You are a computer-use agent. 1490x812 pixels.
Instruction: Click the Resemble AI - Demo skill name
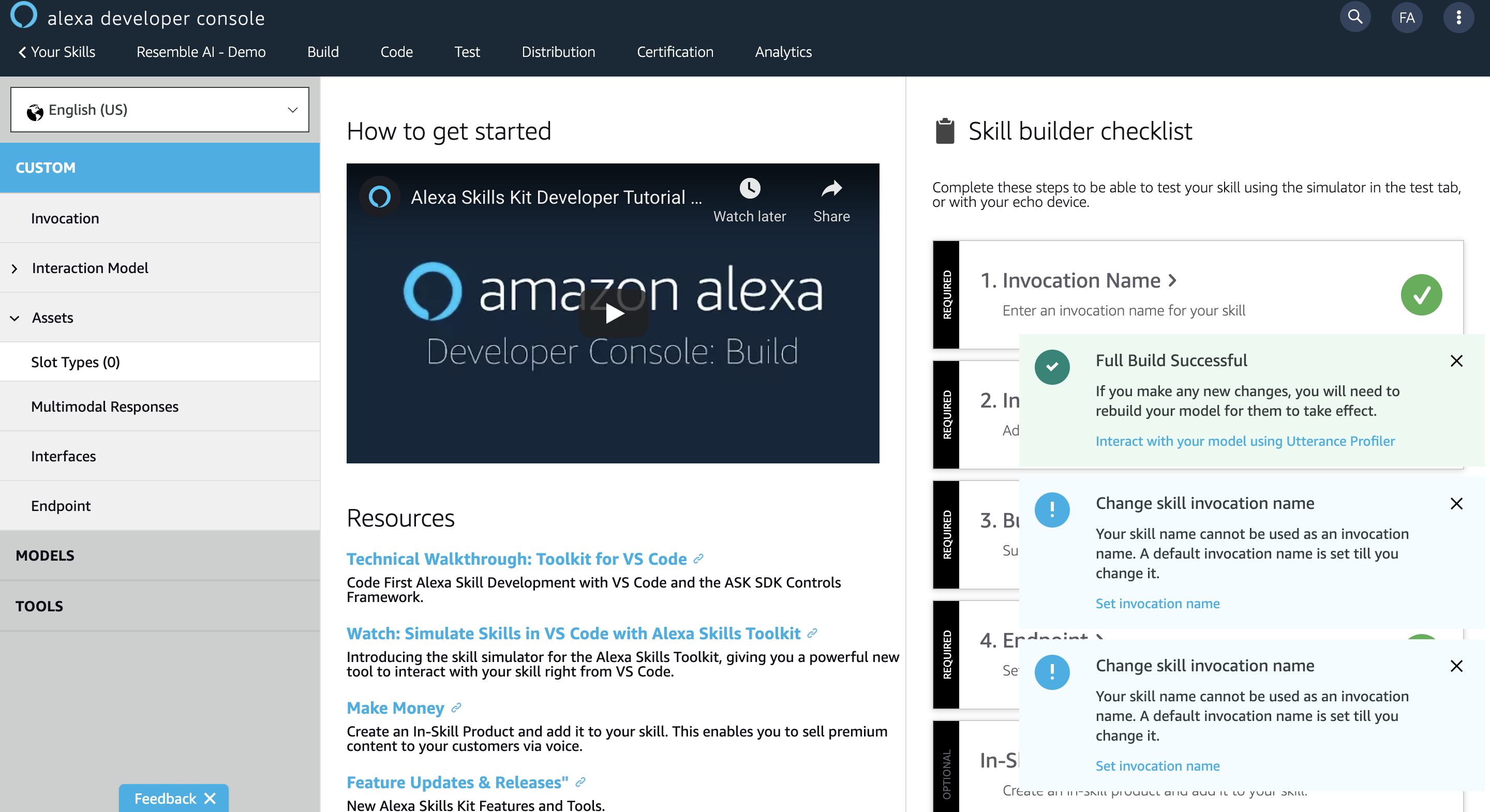tap(201, 52)
